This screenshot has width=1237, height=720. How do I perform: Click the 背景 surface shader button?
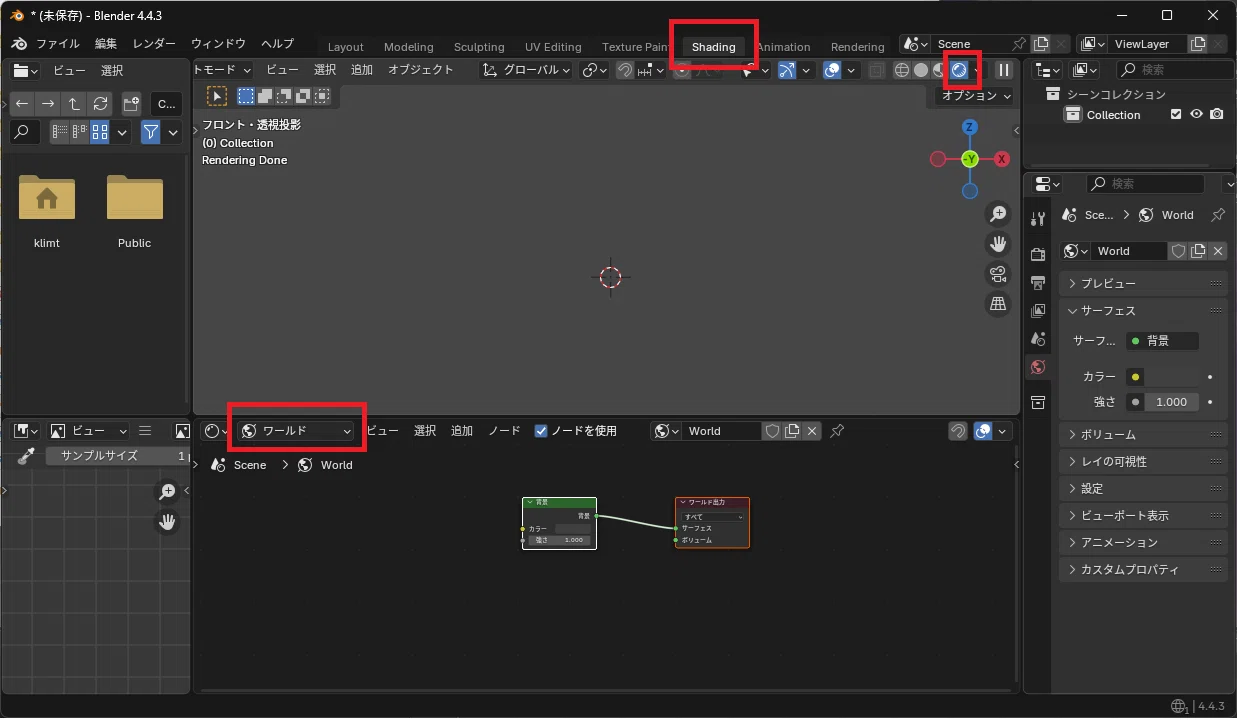click(x=1162, y=341)
